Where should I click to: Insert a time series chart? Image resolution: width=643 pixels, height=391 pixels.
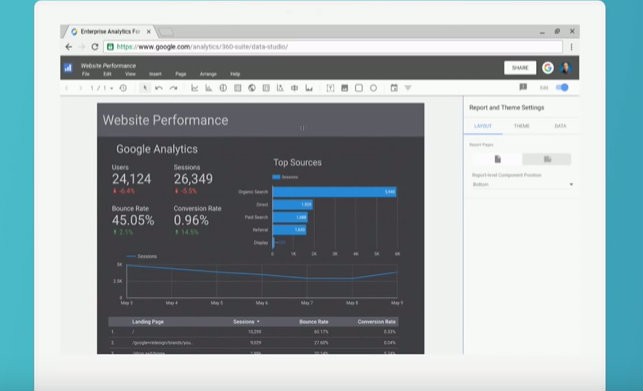pos(195,88)
